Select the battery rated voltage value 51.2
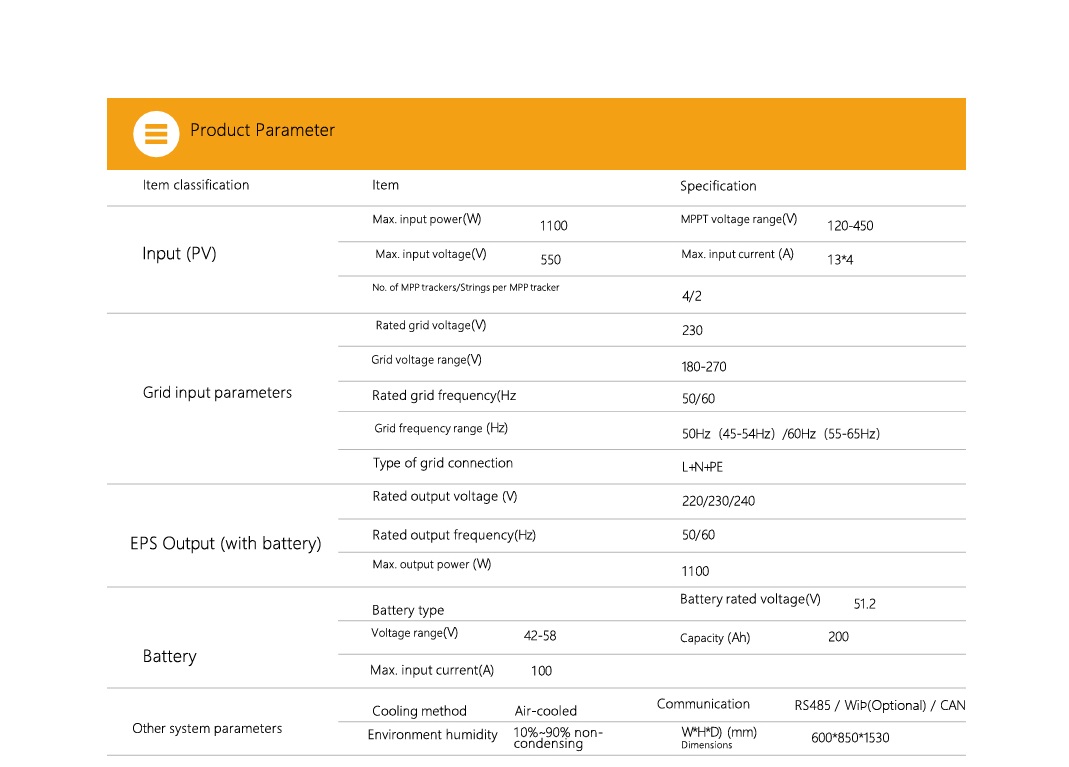1069x767 pixels. coord(864,605)
